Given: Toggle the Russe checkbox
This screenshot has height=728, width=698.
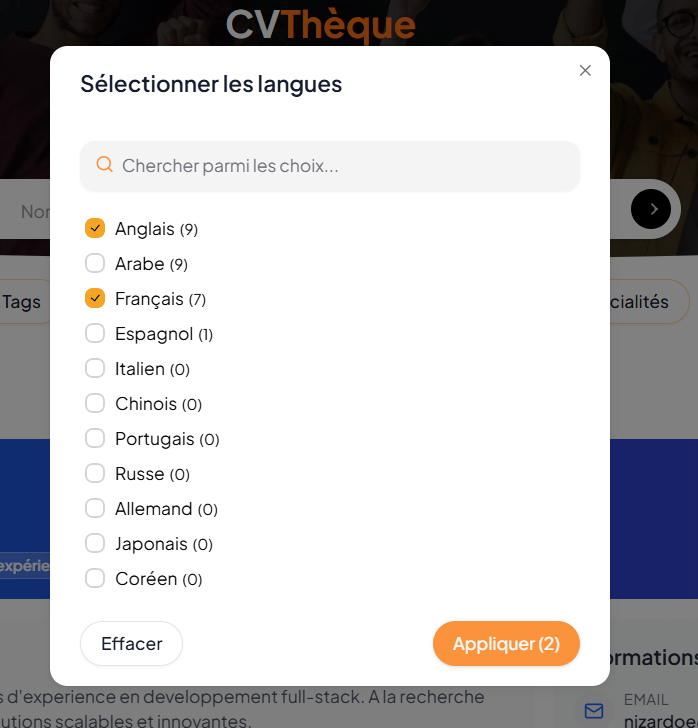Looking at the screenshot, I should (95, 474).
